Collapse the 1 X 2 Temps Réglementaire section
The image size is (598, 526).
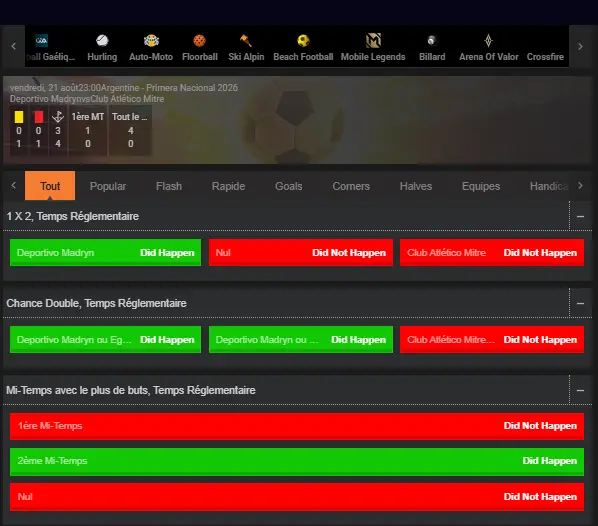click(580, 216)
